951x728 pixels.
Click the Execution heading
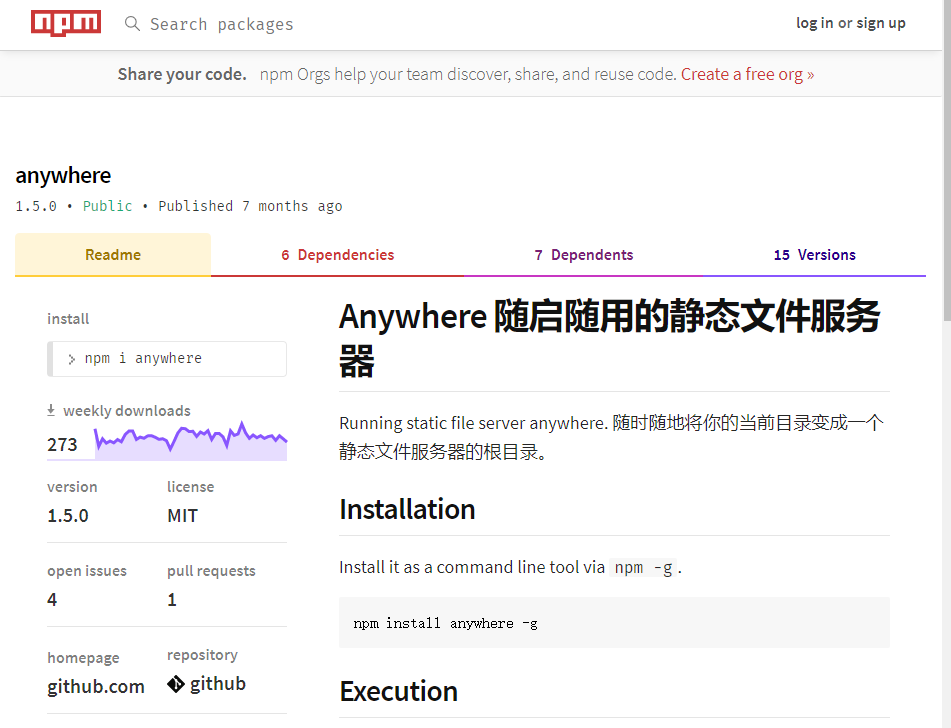coord(398,691)
